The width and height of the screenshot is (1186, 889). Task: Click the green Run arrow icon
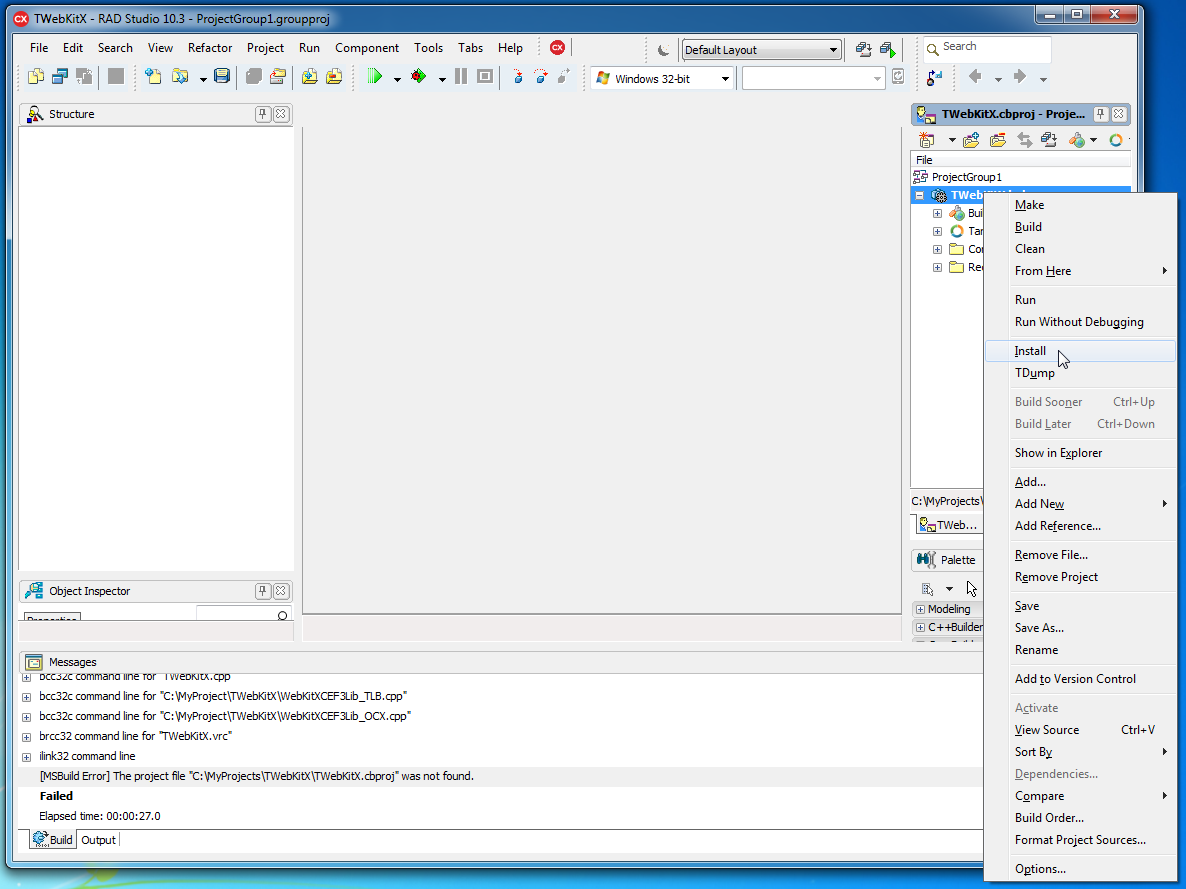tap(375, 76)
